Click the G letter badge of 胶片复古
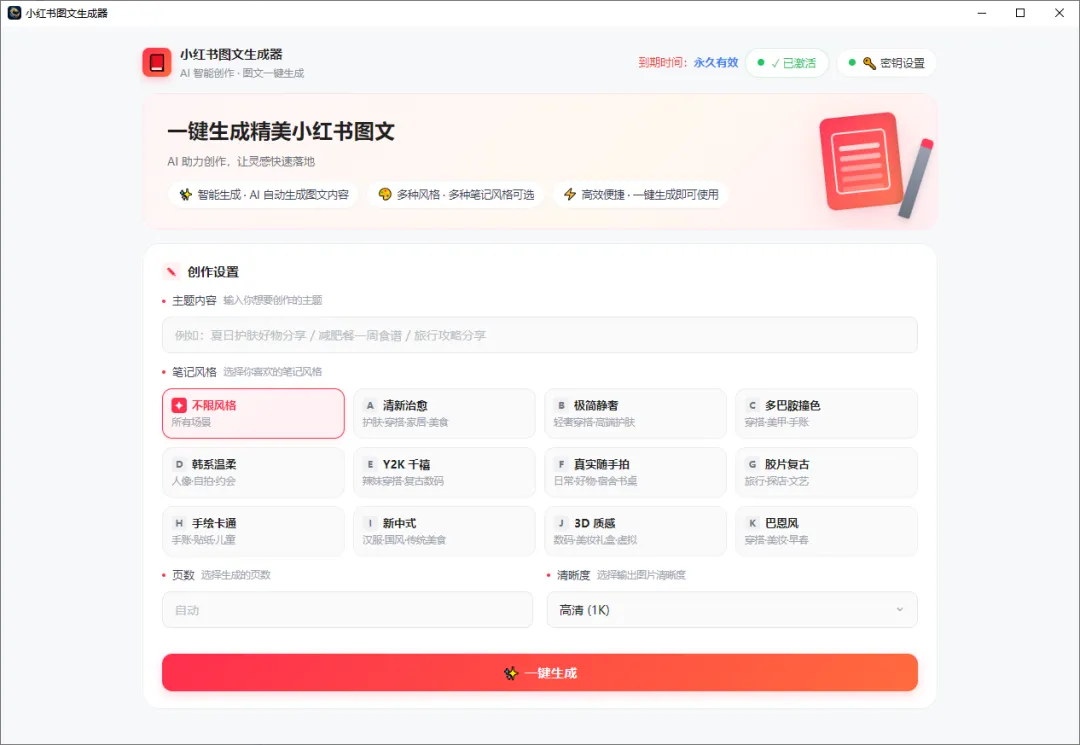Screen dimensions: 1080x745 (x=752, y=464)
